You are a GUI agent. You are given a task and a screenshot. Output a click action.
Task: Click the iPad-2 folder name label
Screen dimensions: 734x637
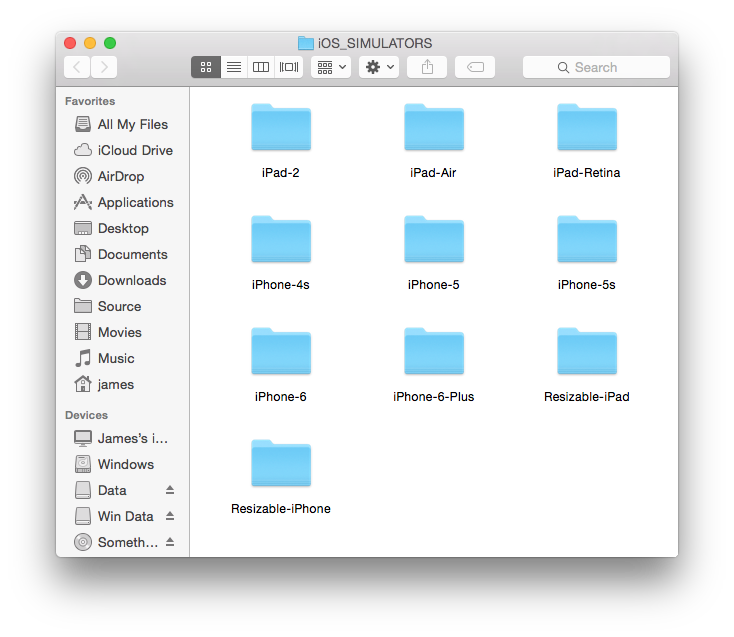point(281,173)
